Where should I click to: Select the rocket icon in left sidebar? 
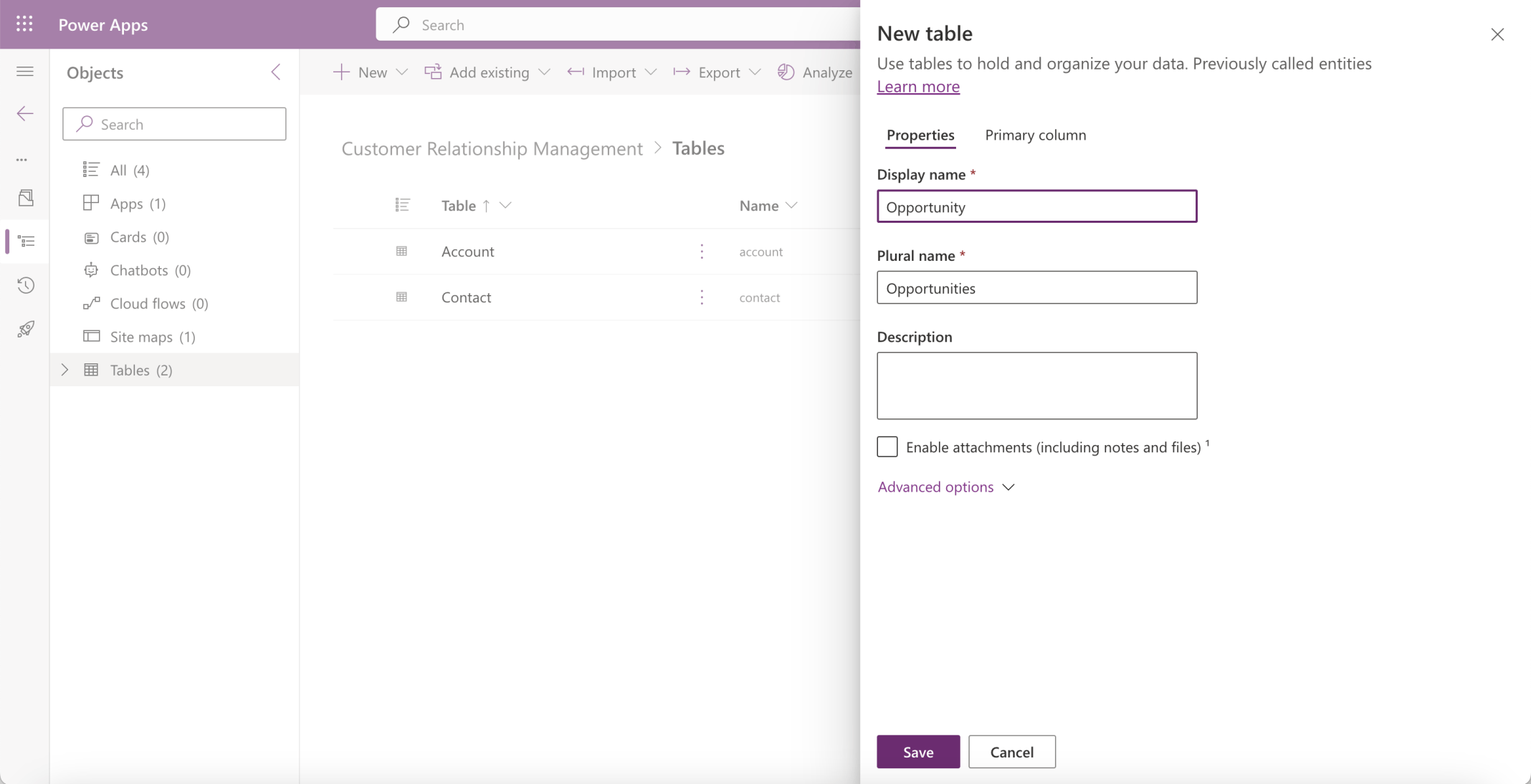click(24, 329)
